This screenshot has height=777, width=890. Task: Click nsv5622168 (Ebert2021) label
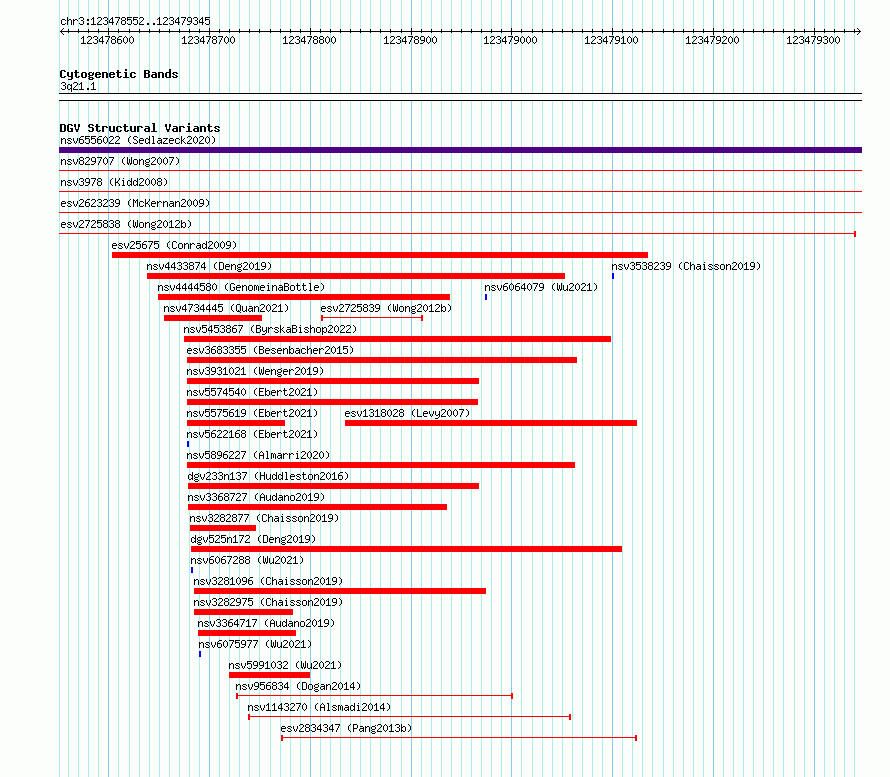pos(252,434)
